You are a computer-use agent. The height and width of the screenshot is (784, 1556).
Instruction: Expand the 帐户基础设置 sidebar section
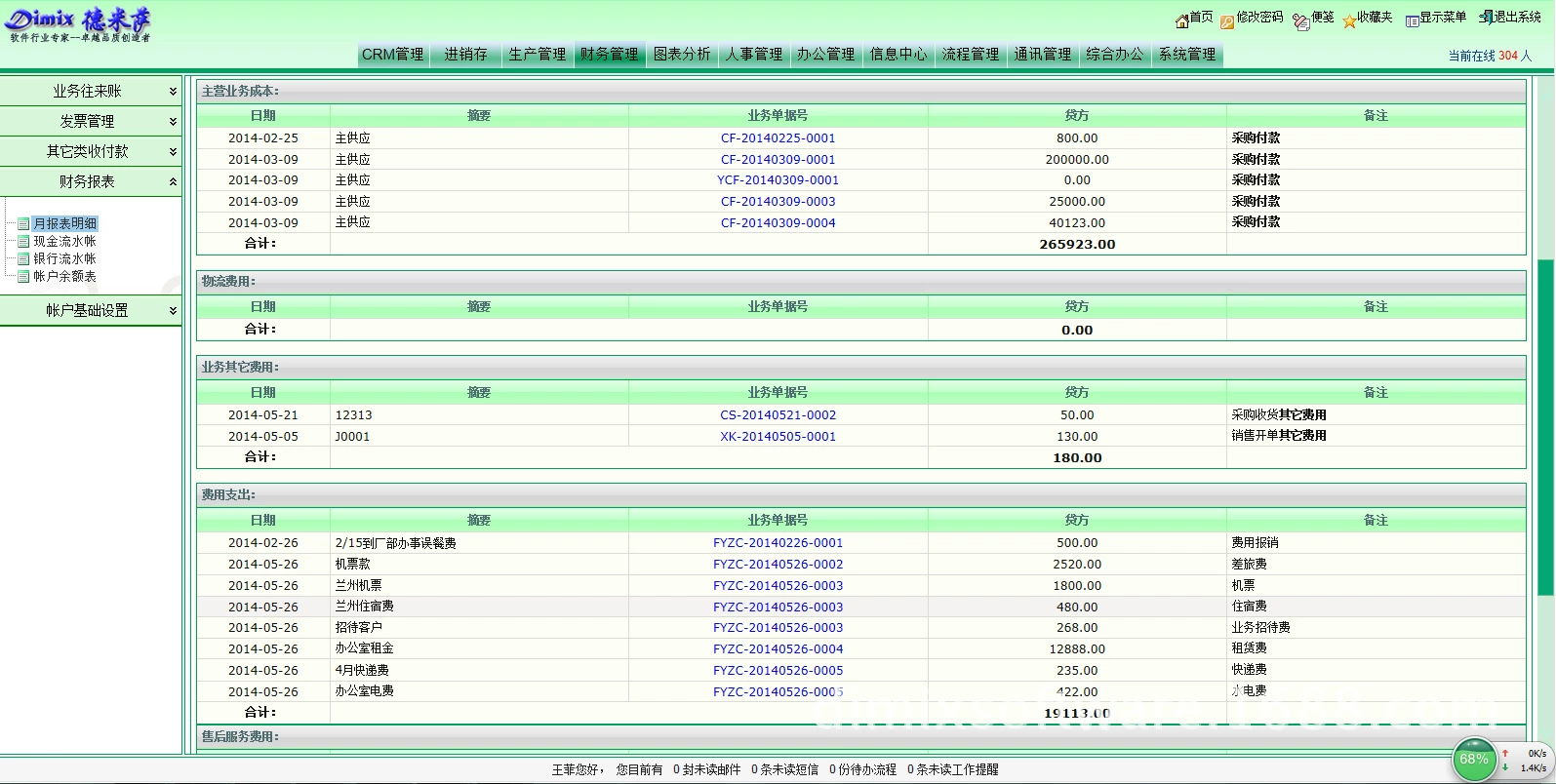(x=91, y=310)
